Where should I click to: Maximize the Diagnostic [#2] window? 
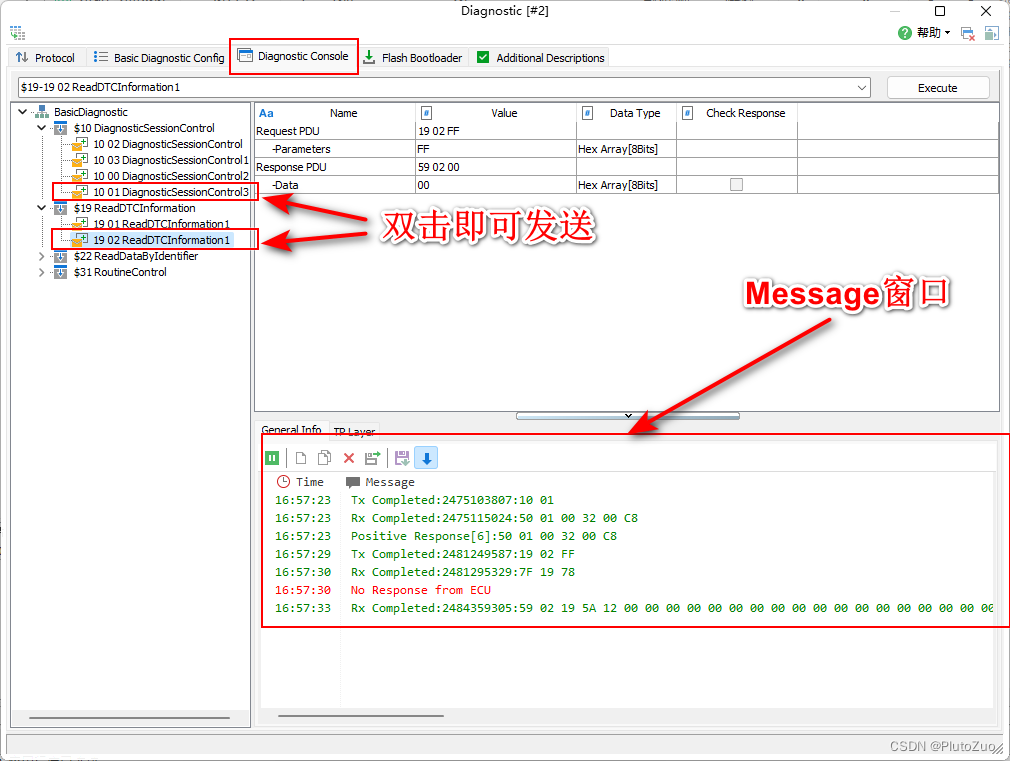(x=940, y=11)
